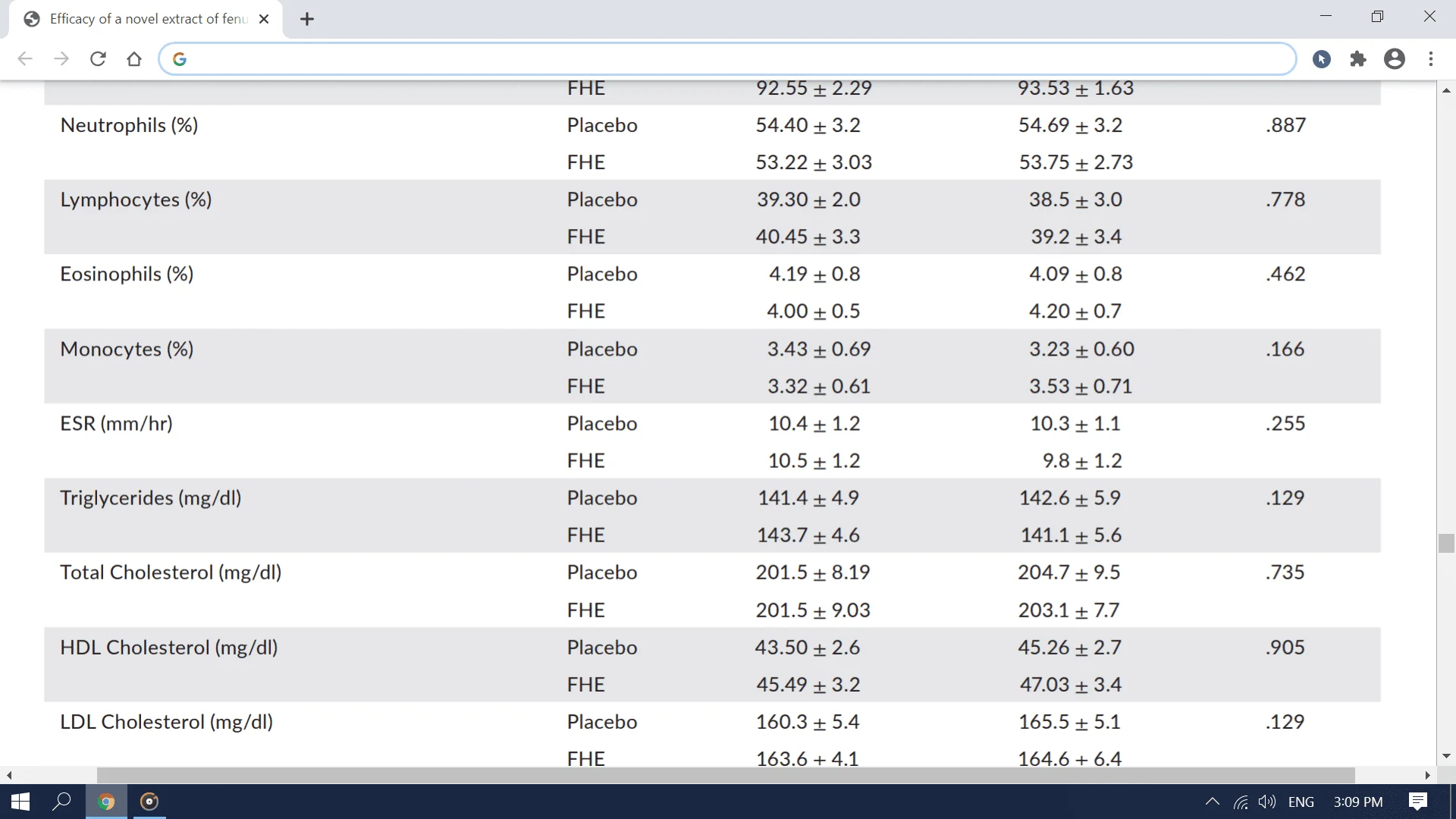This screenshot has height=819, width=1456.
Task: Click the Total Cholesterol (mg/dl) label
Action: tap(171, 573)
